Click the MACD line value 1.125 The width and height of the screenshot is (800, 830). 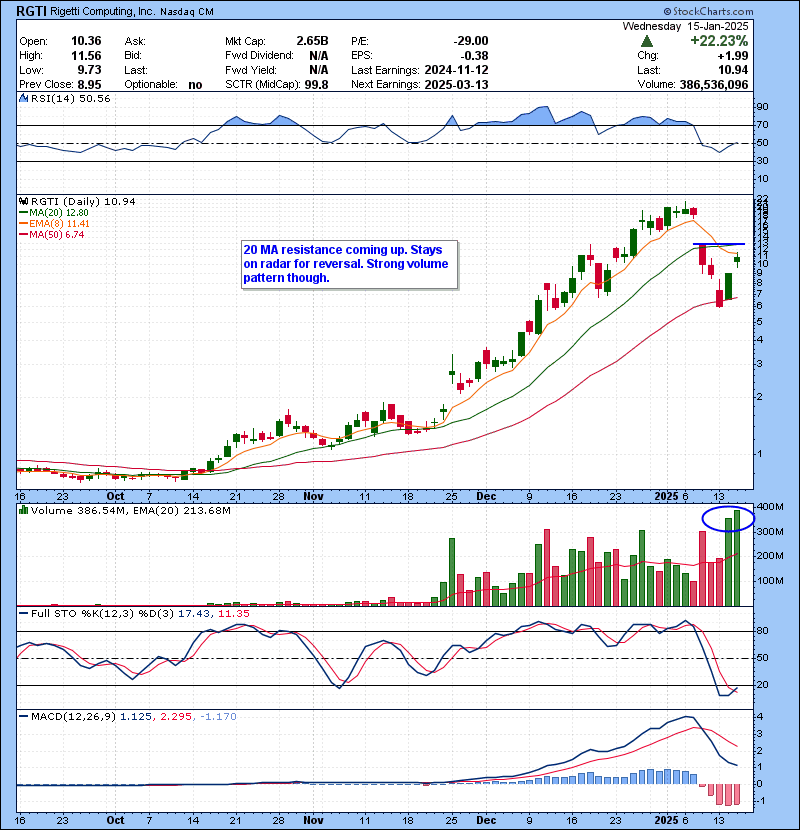136,717
